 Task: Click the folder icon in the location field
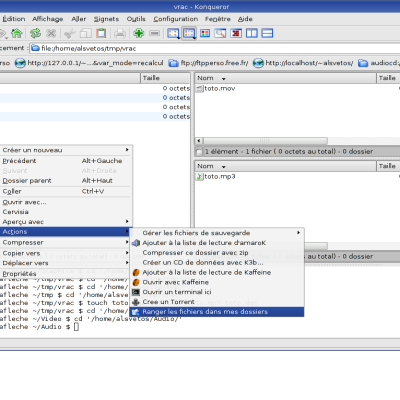[35, 49]
